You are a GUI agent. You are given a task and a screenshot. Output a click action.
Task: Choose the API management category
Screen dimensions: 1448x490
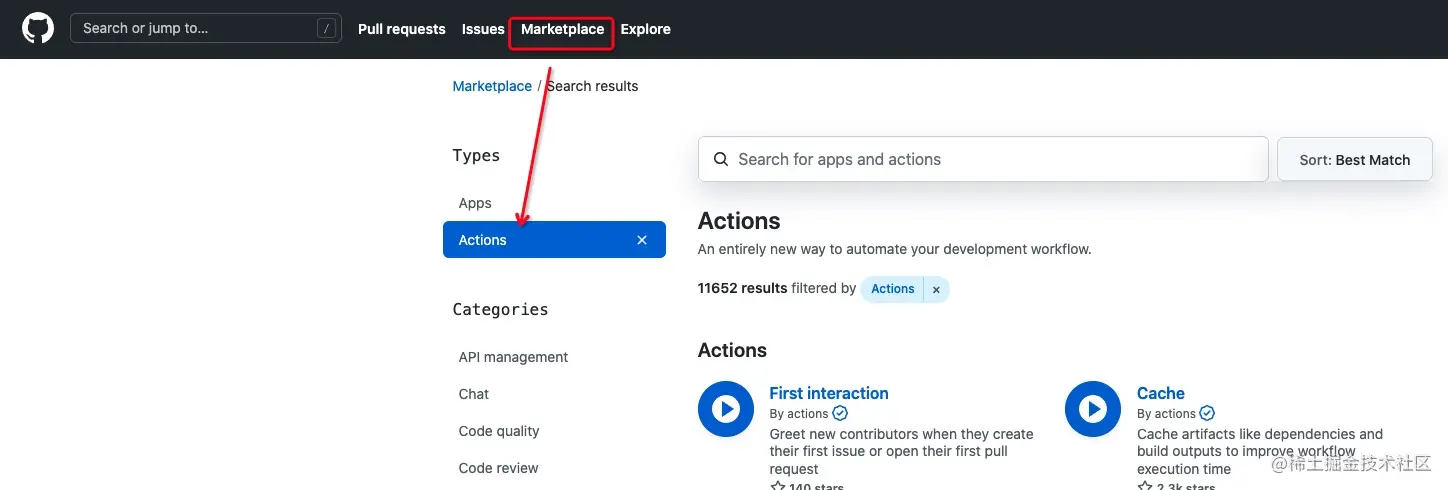(x=513, y=357)
